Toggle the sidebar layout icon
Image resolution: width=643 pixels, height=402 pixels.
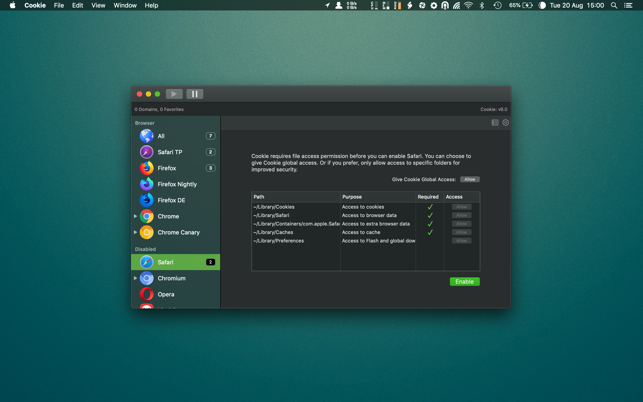(495, 123)
